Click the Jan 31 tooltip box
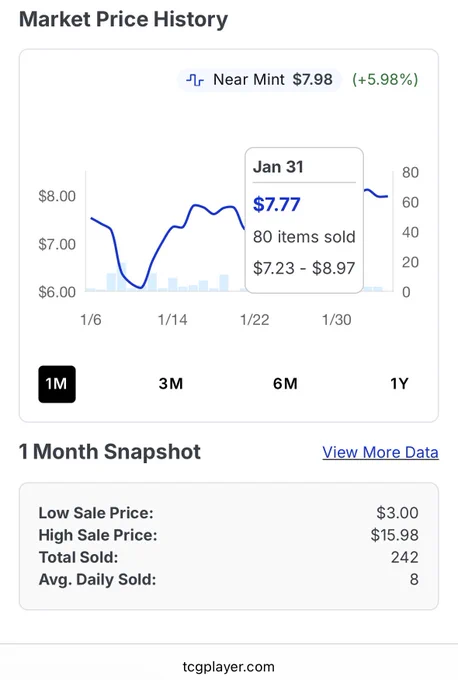The image size is (458, 680). pyautogui.click(x=304, y=220)
